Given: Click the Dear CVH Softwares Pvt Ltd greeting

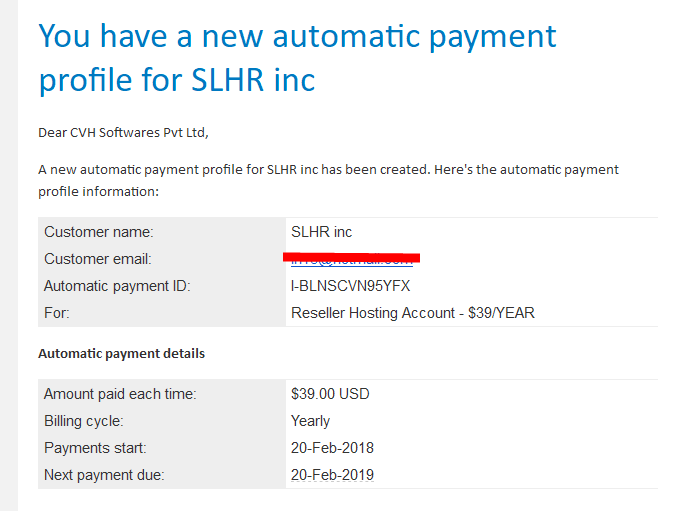Looking at the screenshot, I should [x=124, y=133].
